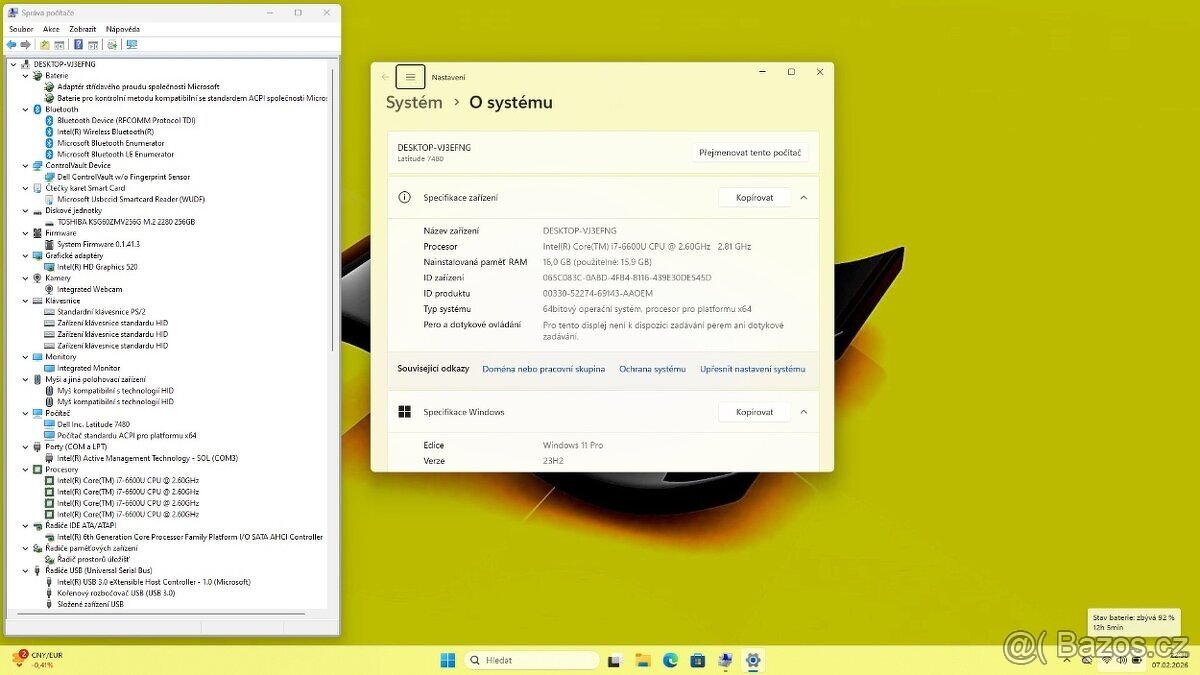Click the Back arrow in the Settings window

pos(385,77)
